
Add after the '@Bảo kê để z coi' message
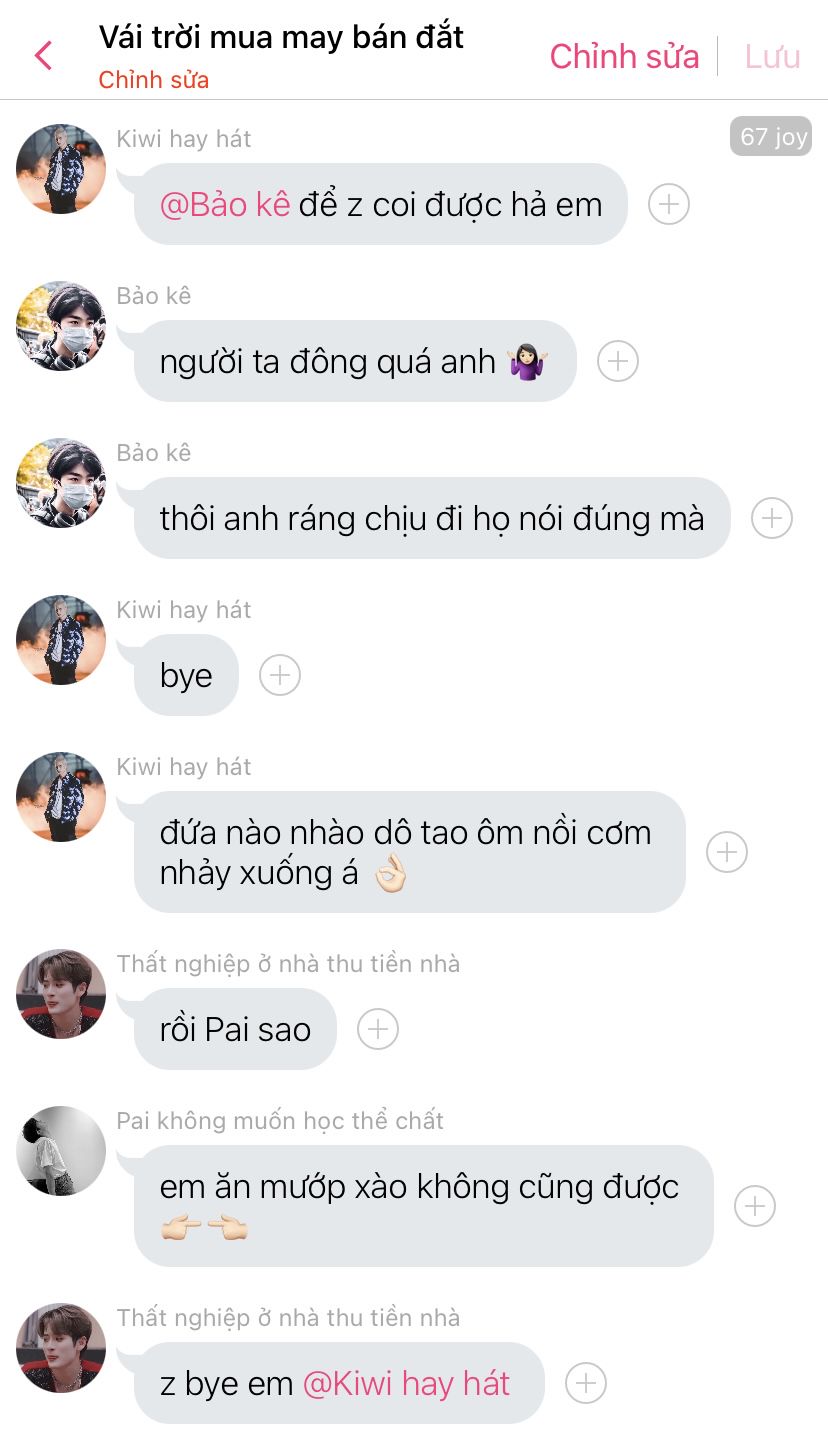point(669,204)
